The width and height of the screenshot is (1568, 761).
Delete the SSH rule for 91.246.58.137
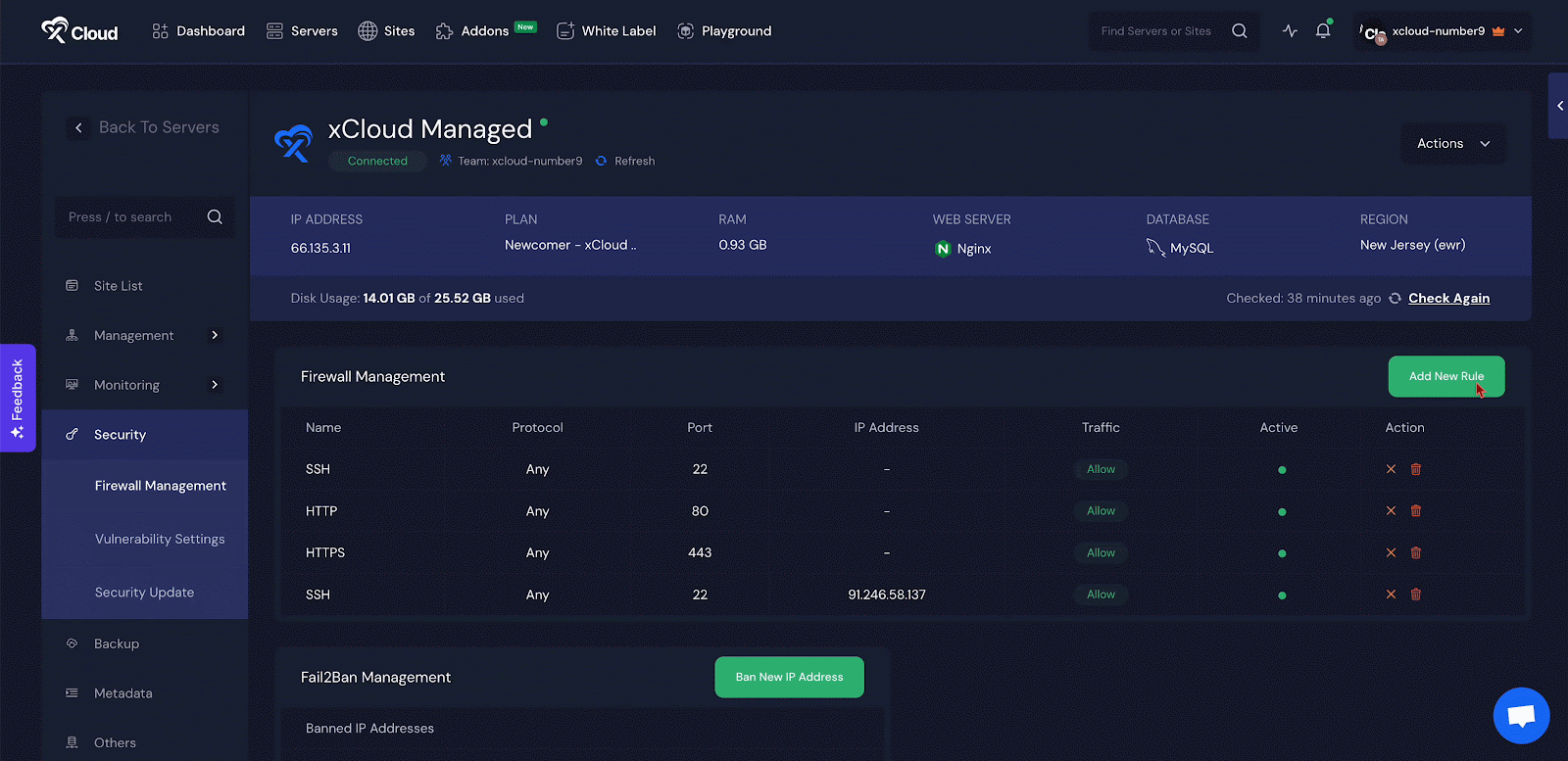pyautogui.click(x=1416, y=595)
